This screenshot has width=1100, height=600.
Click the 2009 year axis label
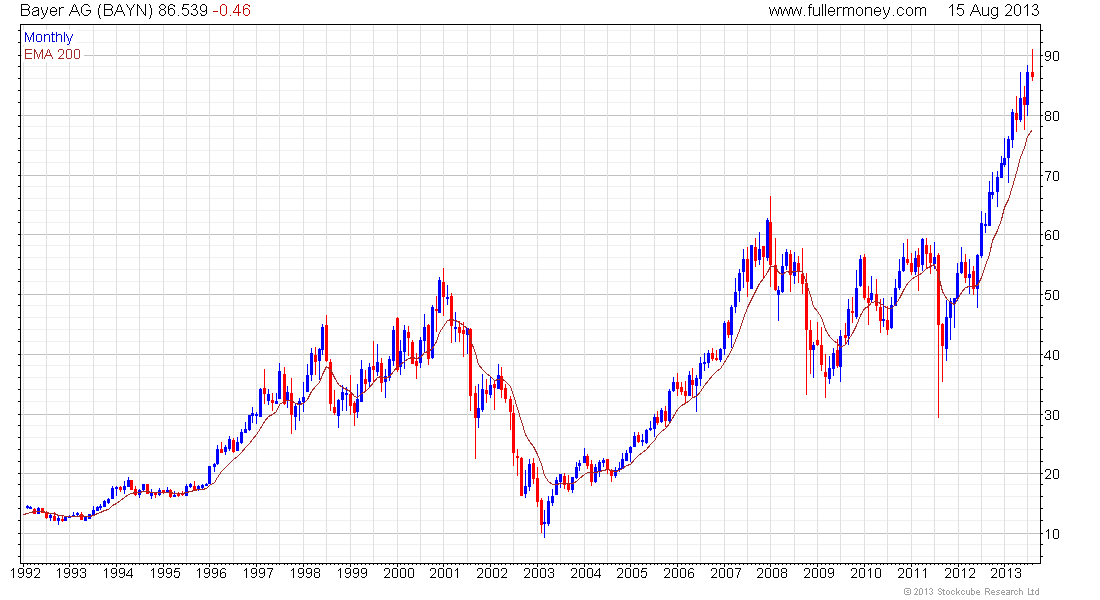[819, 573]
